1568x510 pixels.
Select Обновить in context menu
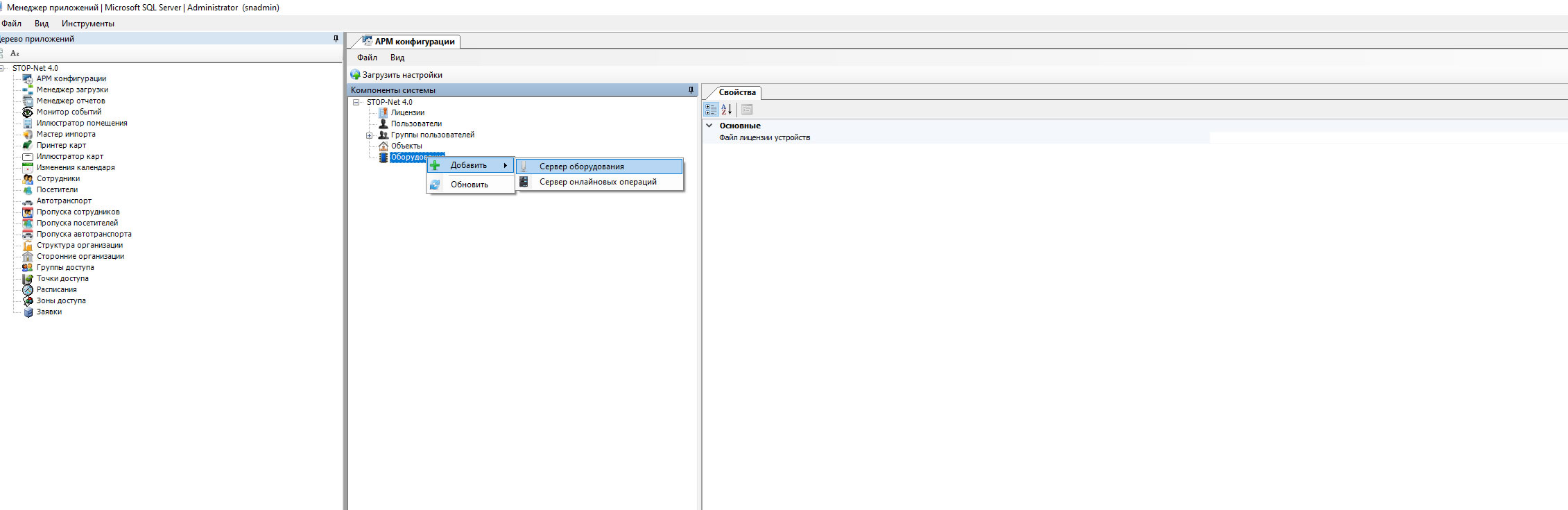tap(470, 185)
